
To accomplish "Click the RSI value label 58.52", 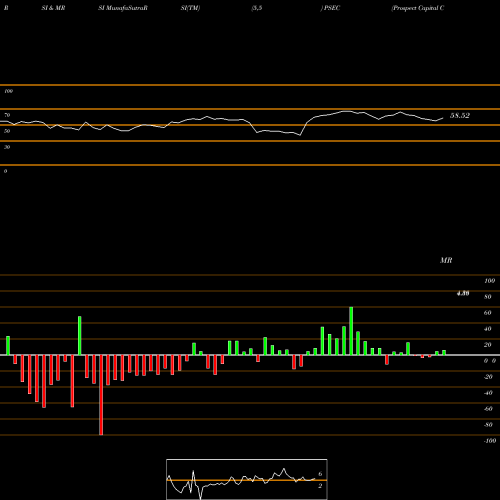I will (460, 116).
